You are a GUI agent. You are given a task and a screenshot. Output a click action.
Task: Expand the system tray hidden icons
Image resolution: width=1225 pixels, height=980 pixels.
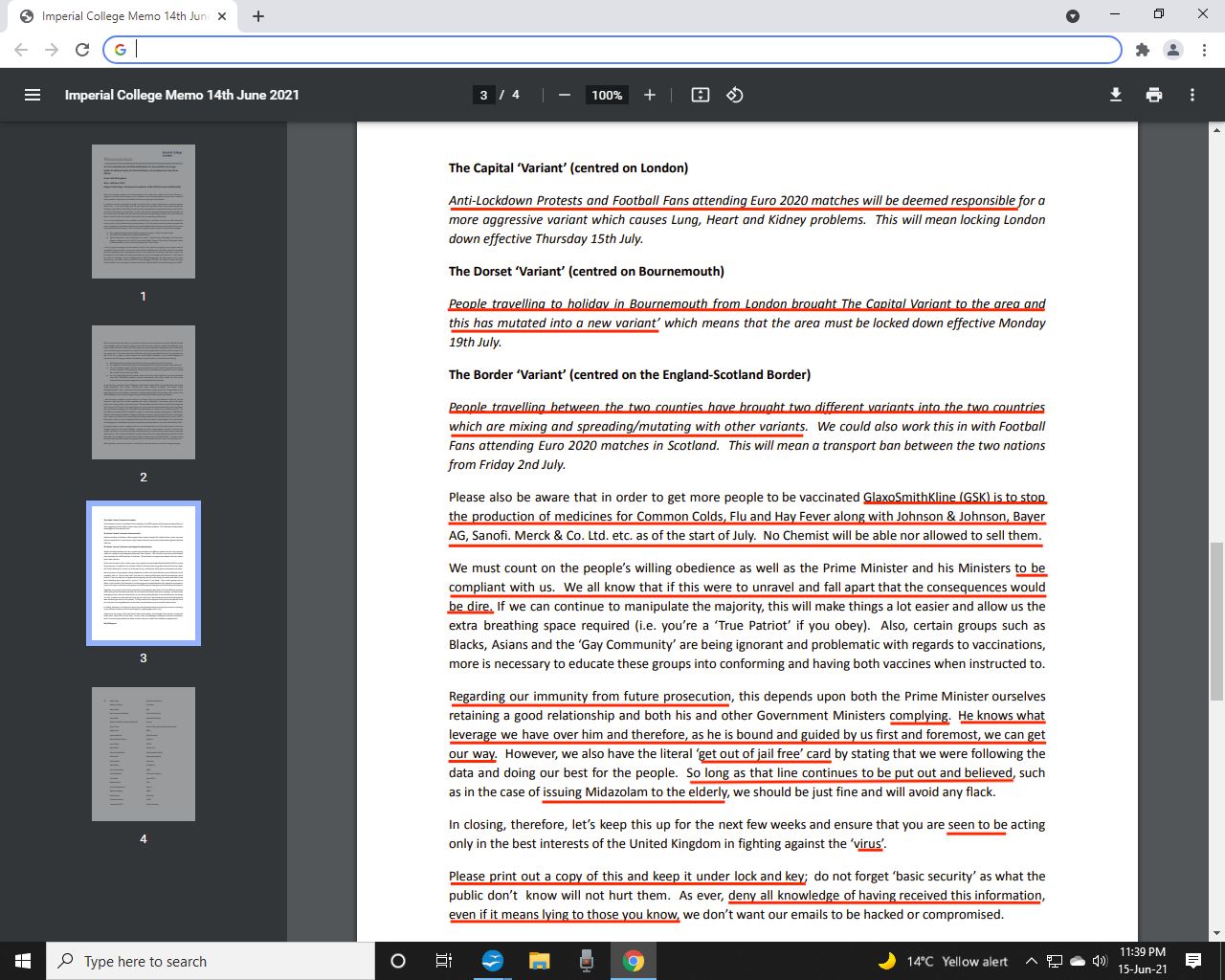[x=1031, y=961]
